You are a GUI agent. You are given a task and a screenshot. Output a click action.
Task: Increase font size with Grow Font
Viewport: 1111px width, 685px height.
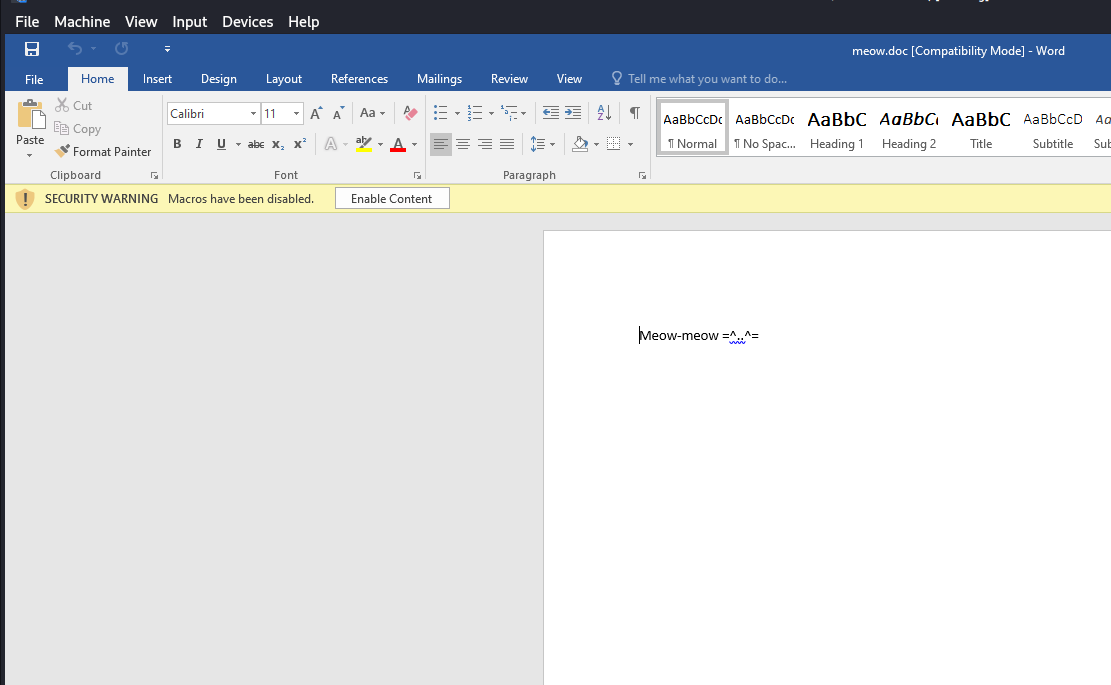point(317,113)
